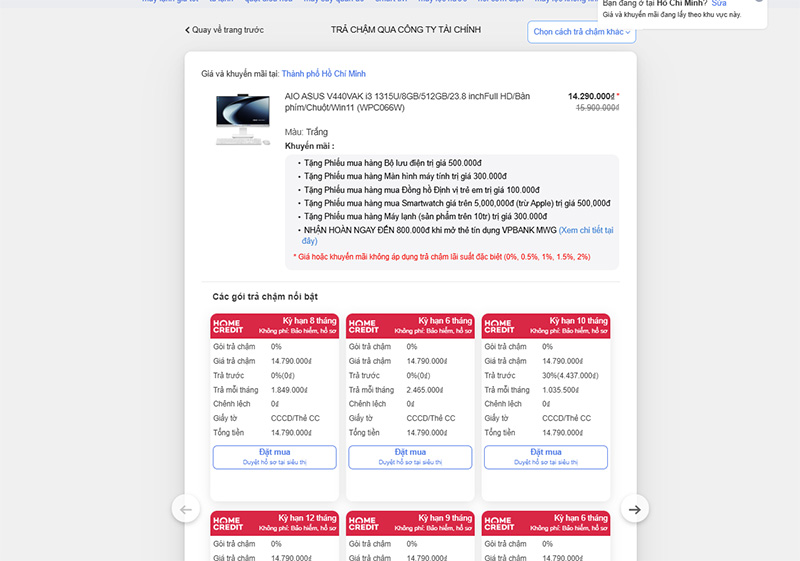The width and height of the screenshot is (800, 561).
Task: Click Home Credit logo on 9 tháng card
Action: 364,524
